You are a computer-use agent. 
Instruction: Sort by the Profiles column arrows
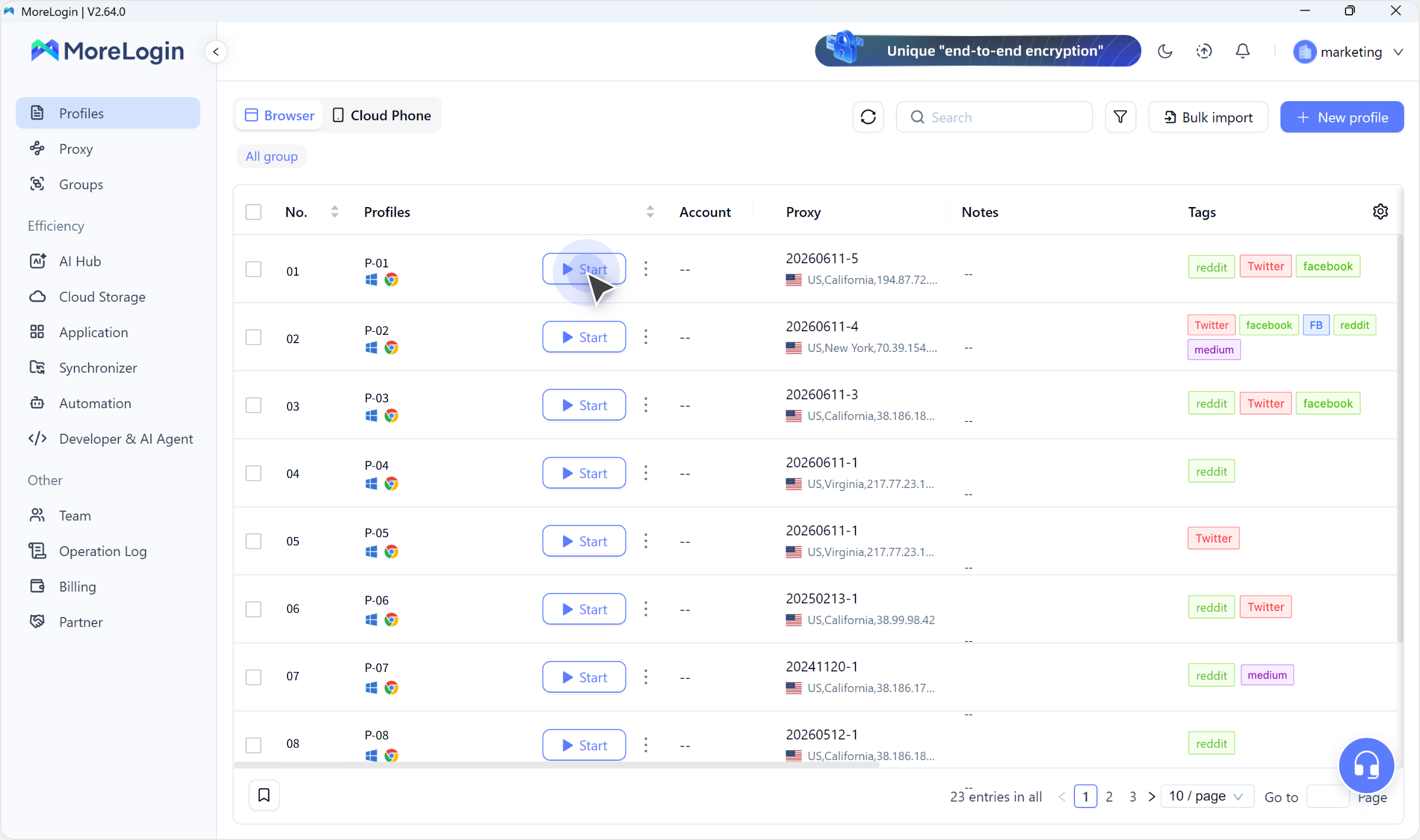(650, 212)
